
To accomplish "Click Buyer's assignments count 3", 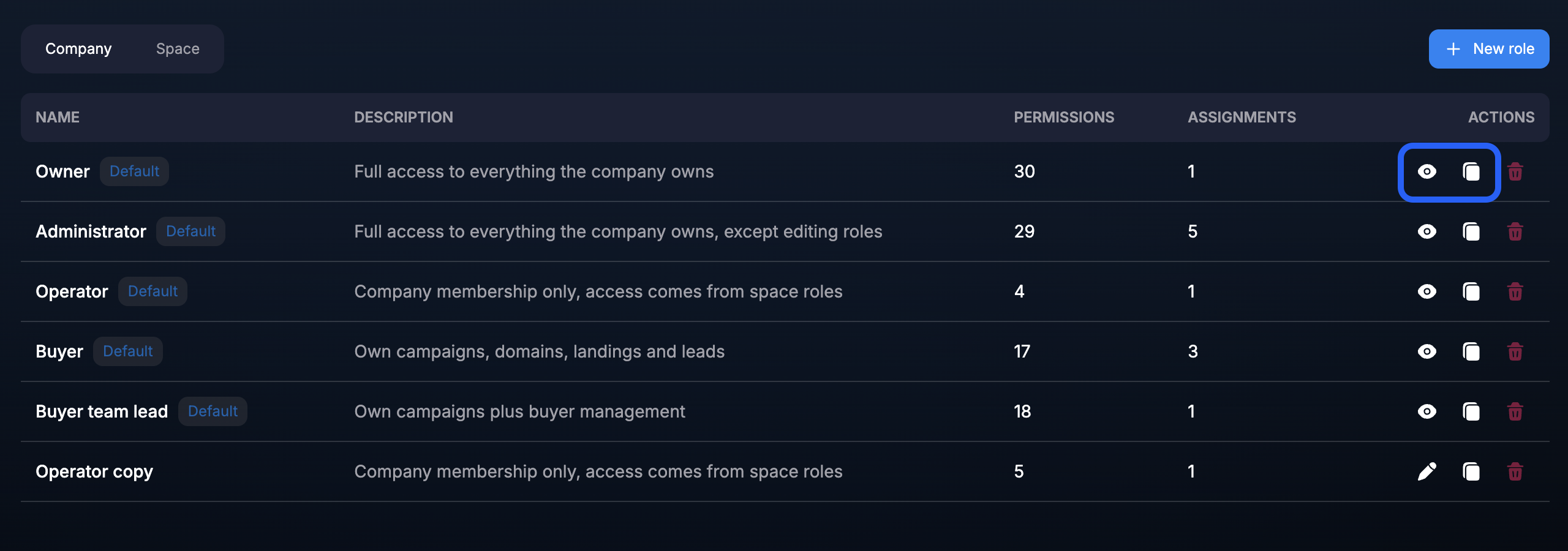I will [1193, 351].
